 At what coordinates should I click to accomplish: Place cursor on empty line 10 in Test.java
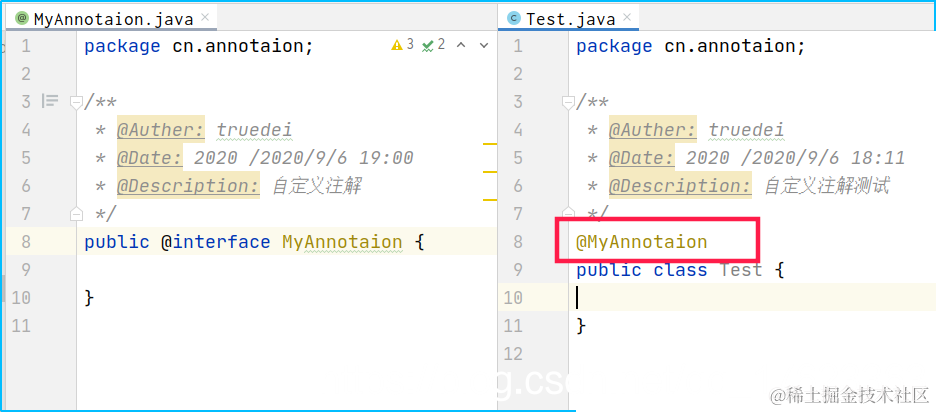(752, 297)
